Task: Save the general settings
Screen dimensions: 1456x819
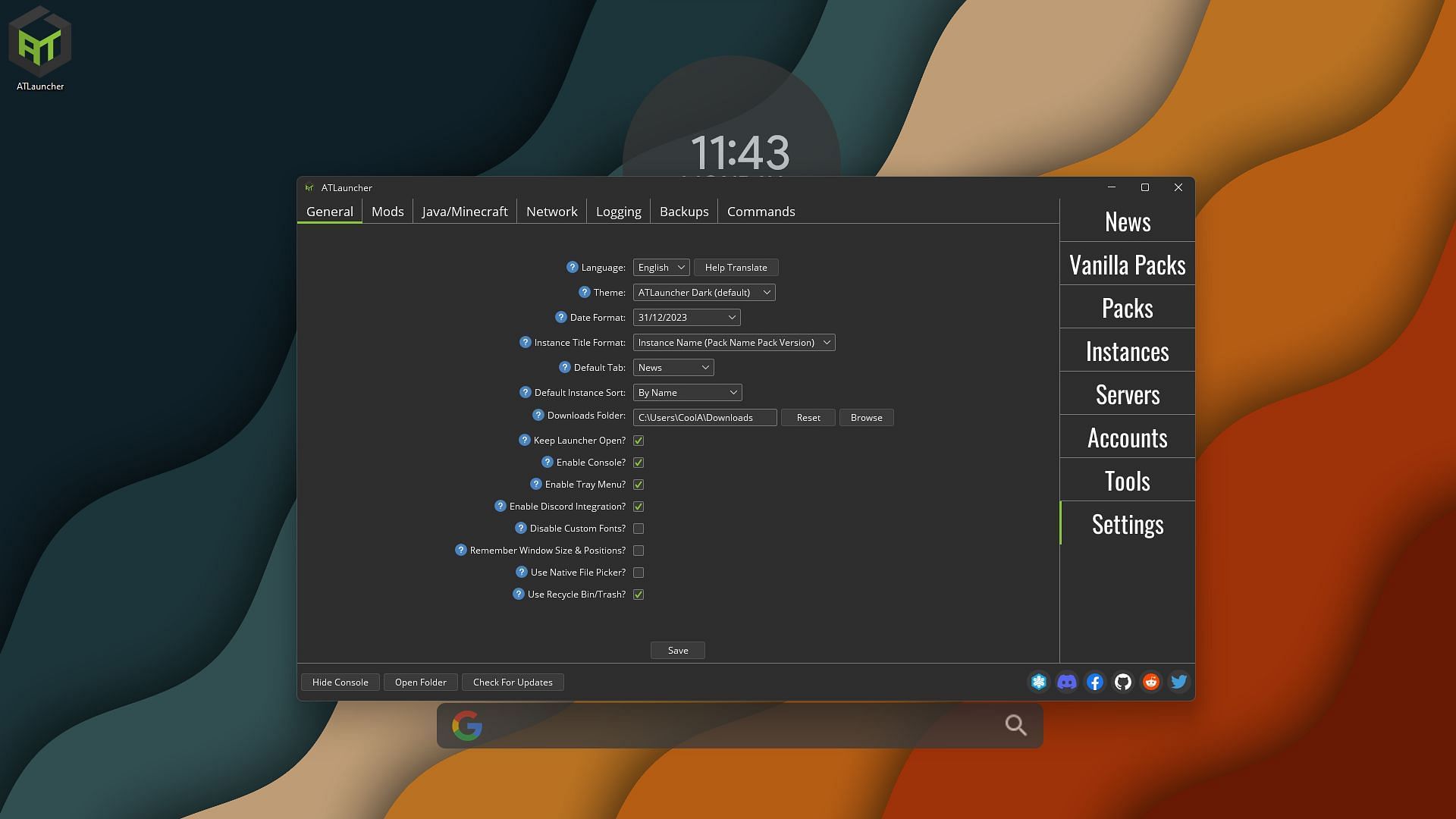Action: click(x=678, y=650)
